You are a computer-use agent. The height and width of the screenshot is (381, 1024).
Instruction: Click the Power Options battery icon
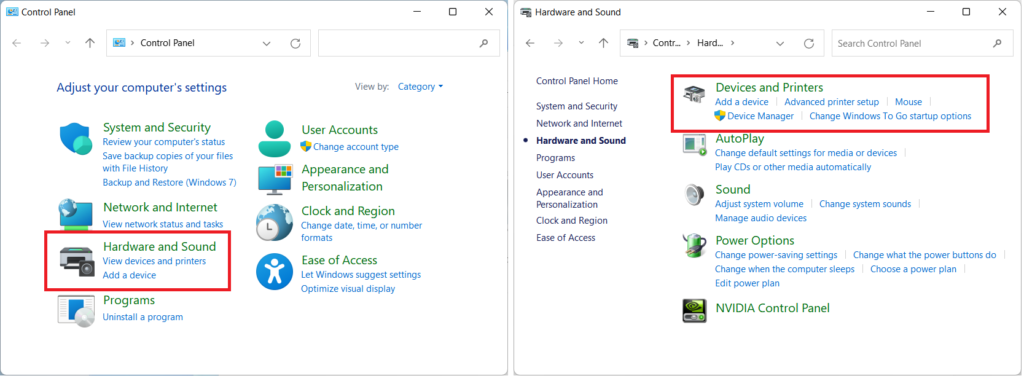click(x=694, y=246)
